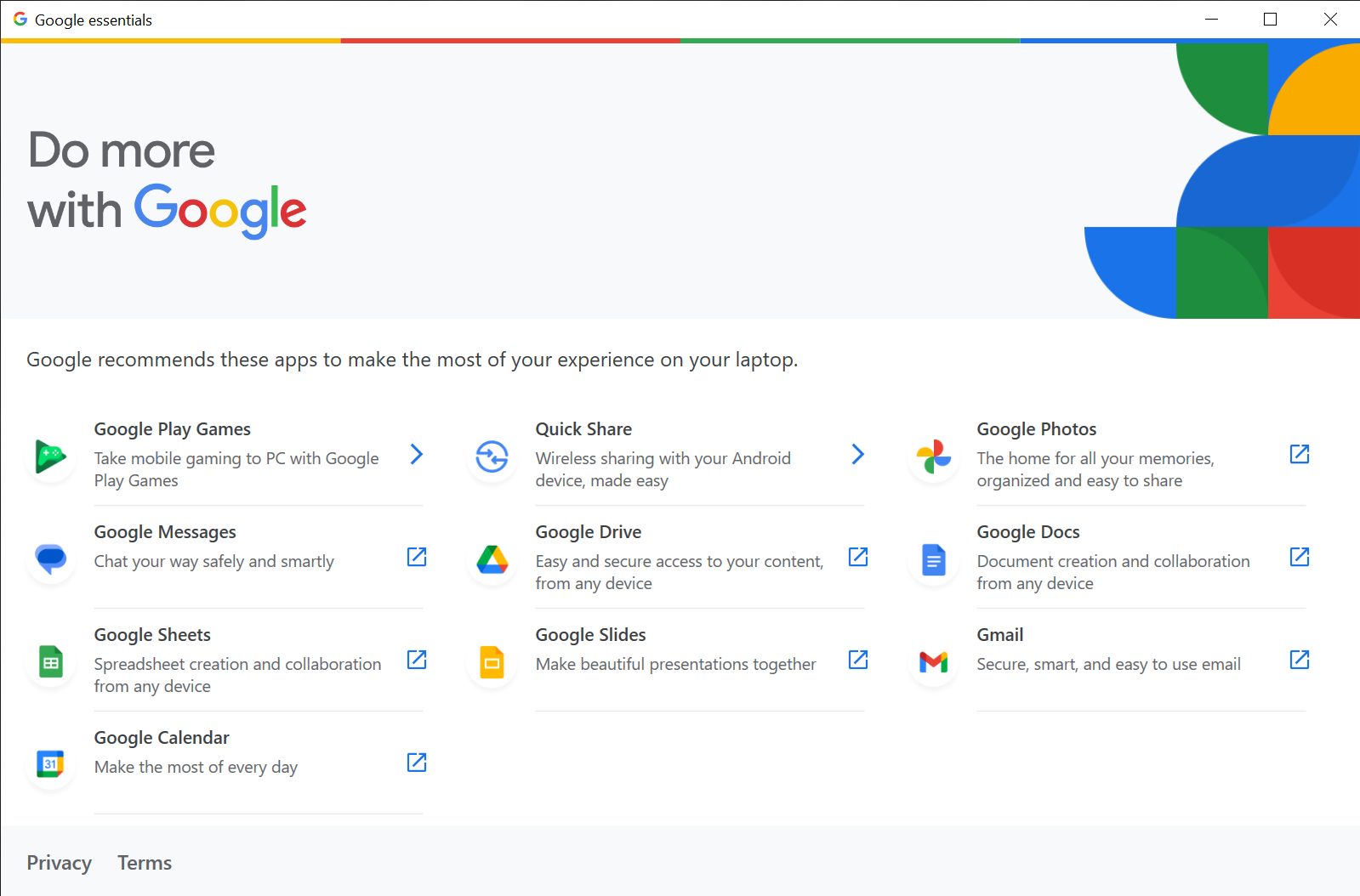The width and height of the screenshot is (1360, 896).
Task: Expand Google Play Games chevron arrow
Action: [x=417, y=454]
